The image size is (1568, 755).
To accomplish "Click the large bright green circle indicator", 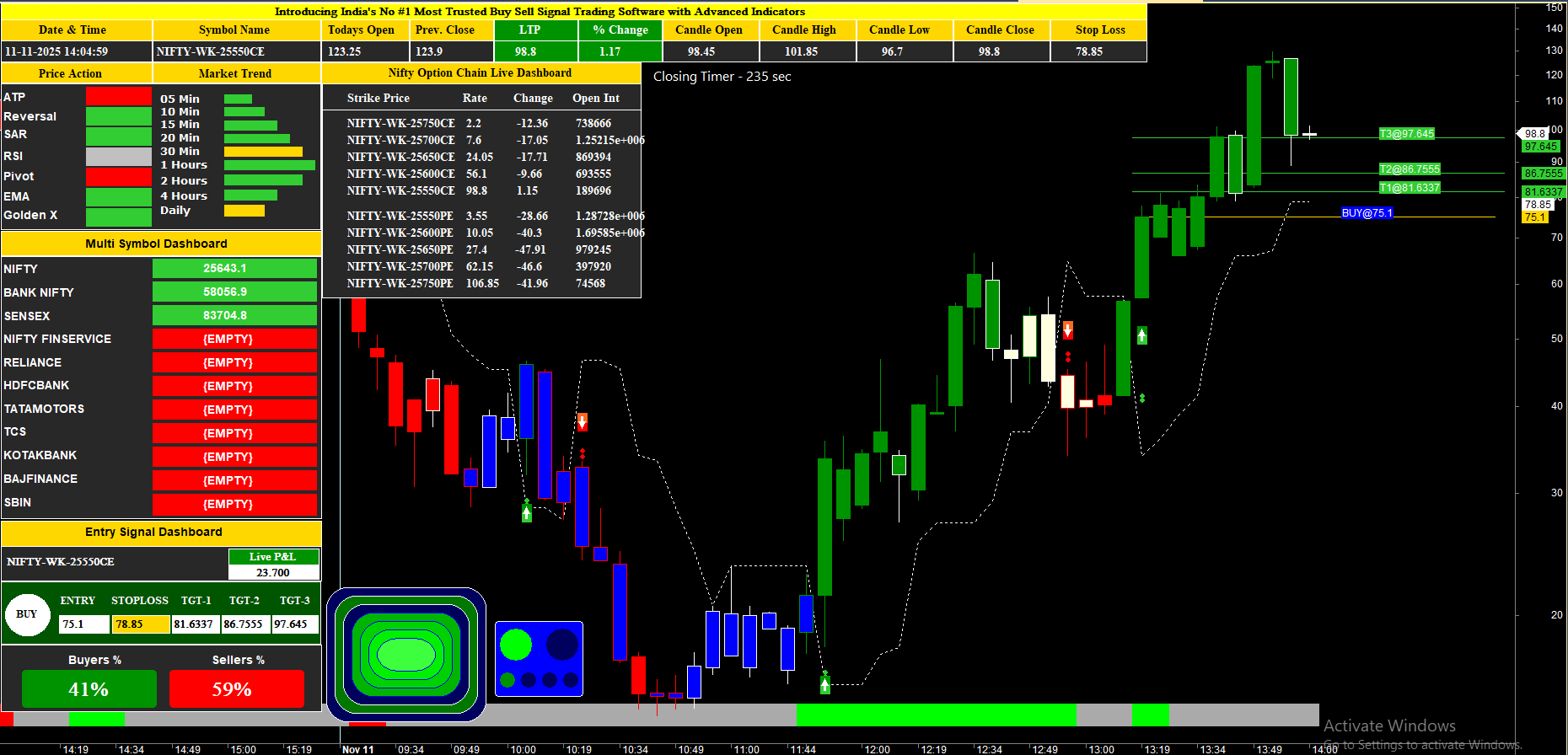I will coord(516,645).
